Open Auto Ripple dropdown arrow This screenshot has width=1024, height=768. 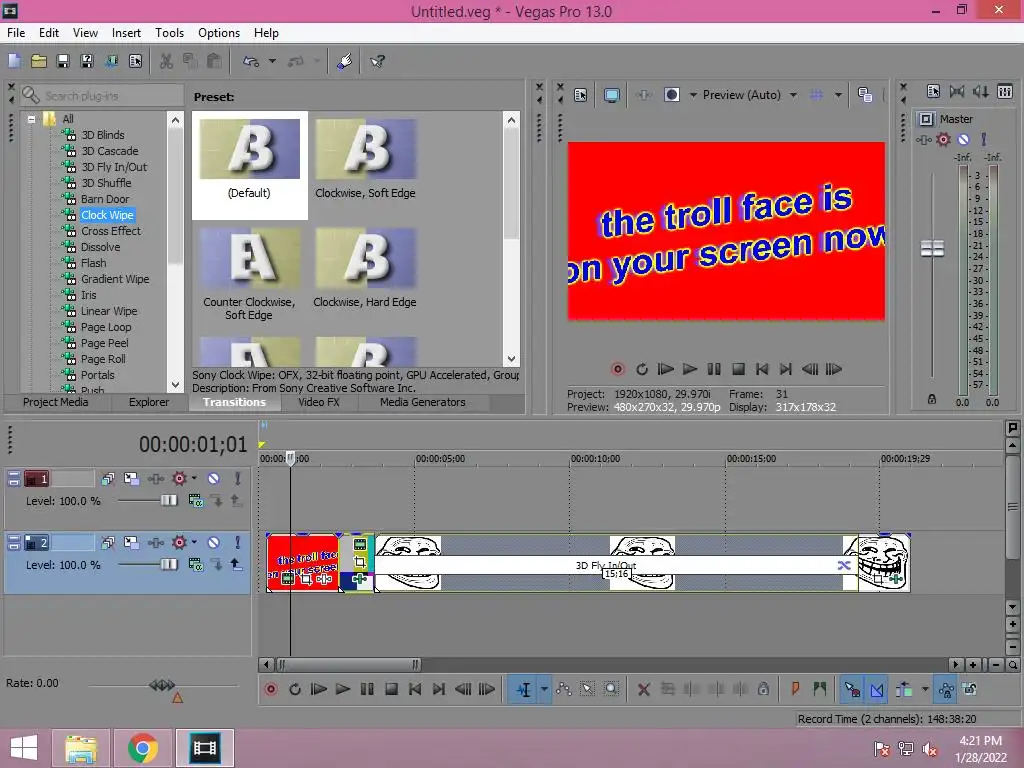[924, 689]
